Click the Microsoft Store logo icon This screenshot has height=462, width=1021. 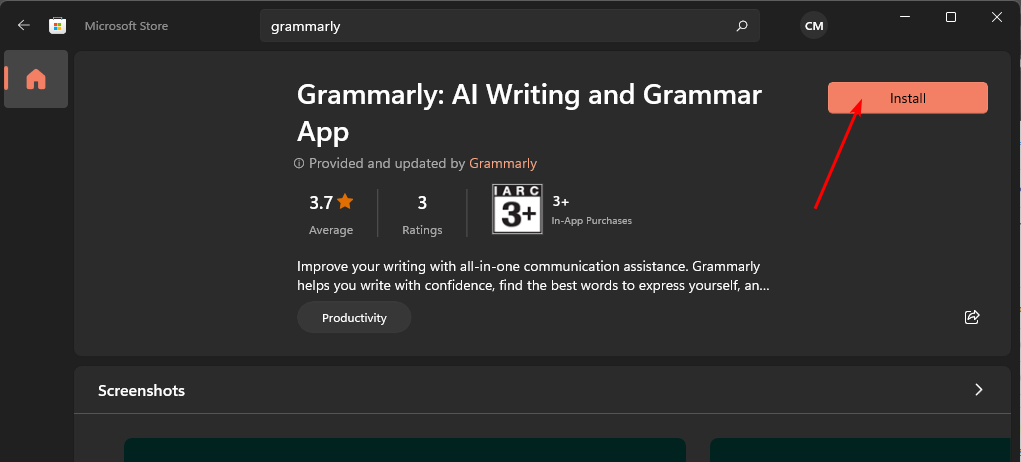click(x=57, y=25)
